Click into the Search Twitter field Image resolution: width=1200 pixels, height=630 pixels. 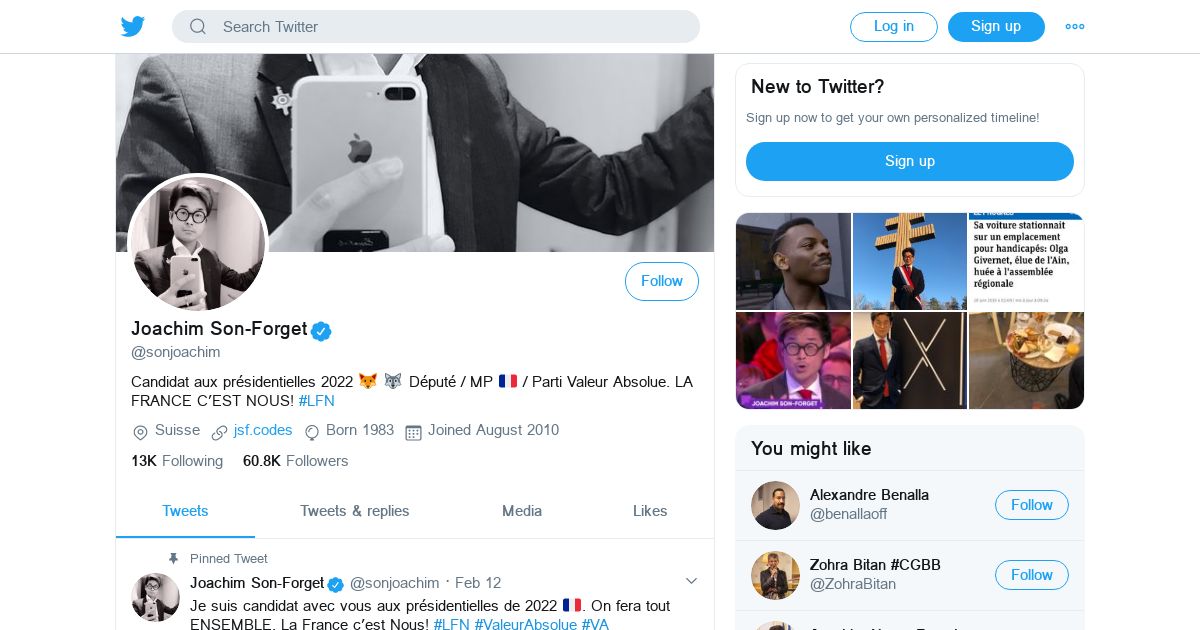pyautogui.click(x=450, y=27)
